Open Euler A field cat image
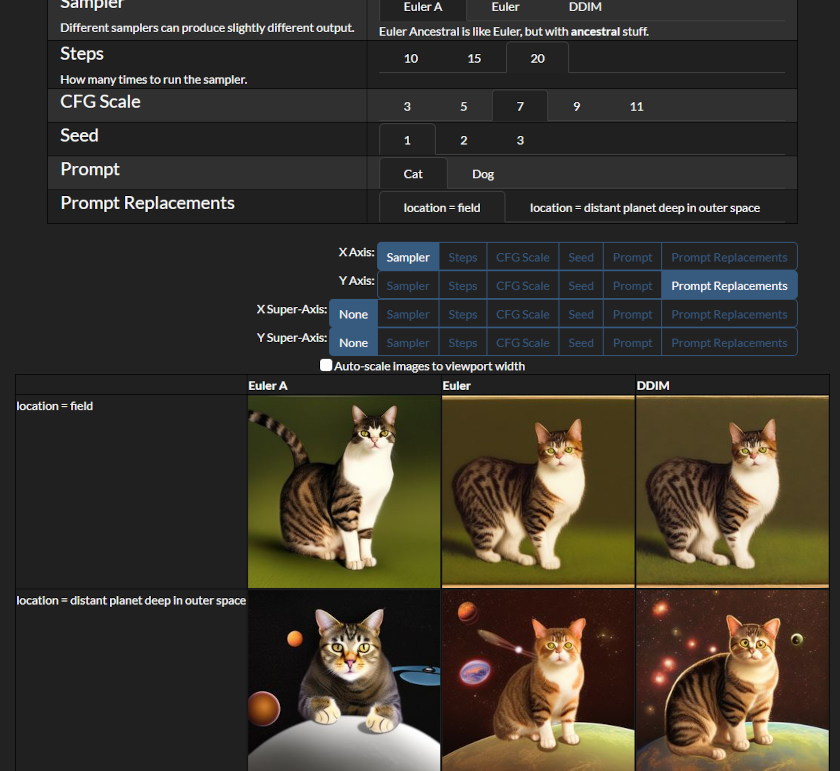Image resolution: width=840 pixels, height=771 pixels. [344, 492]
